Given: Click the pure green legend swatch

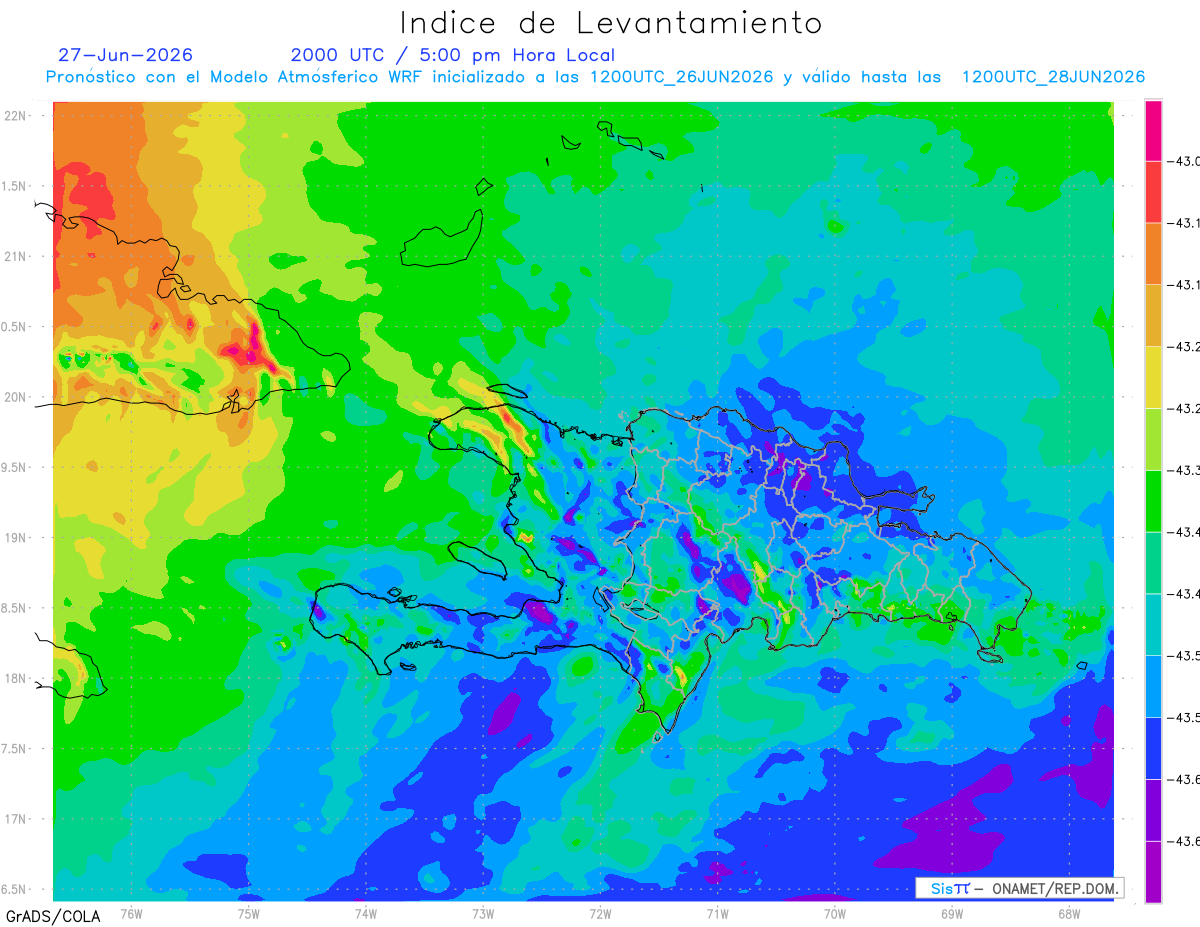Looking at the screenshot, I should [x=1153, y=500].
